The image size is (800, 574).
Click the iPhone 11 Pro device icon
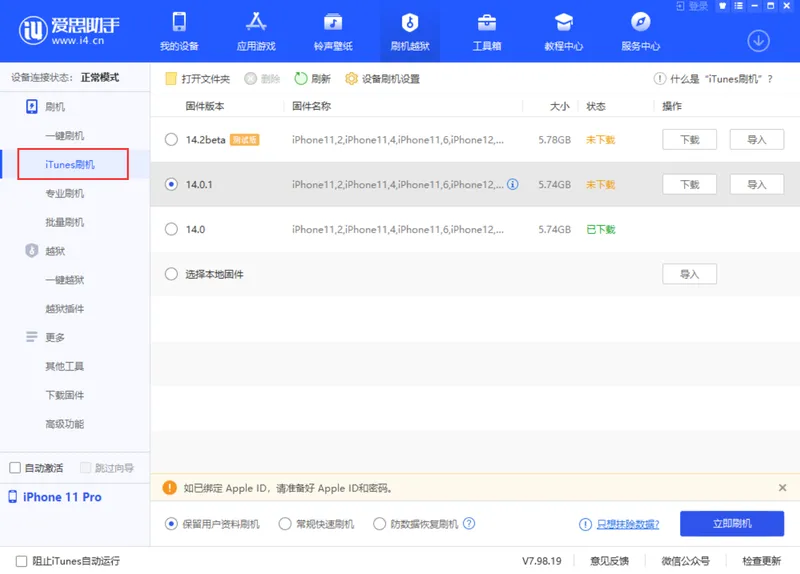13,496
